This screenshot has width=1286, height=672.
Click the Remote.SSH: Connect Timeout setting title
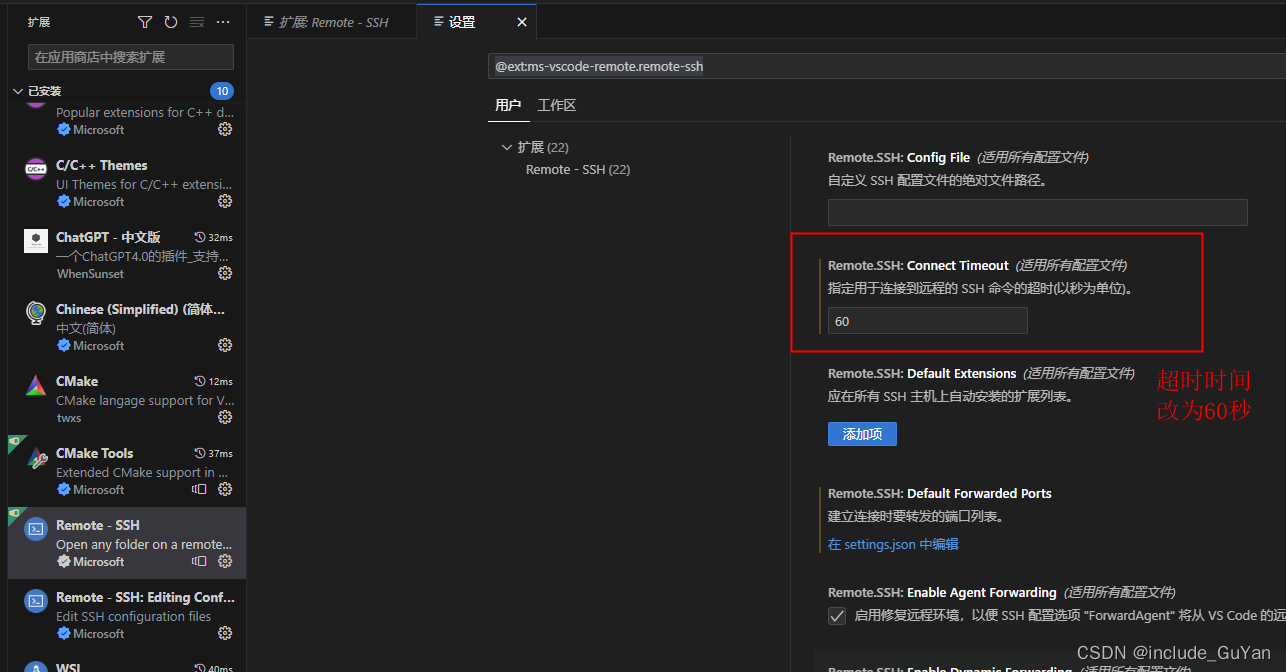point(918,266)
